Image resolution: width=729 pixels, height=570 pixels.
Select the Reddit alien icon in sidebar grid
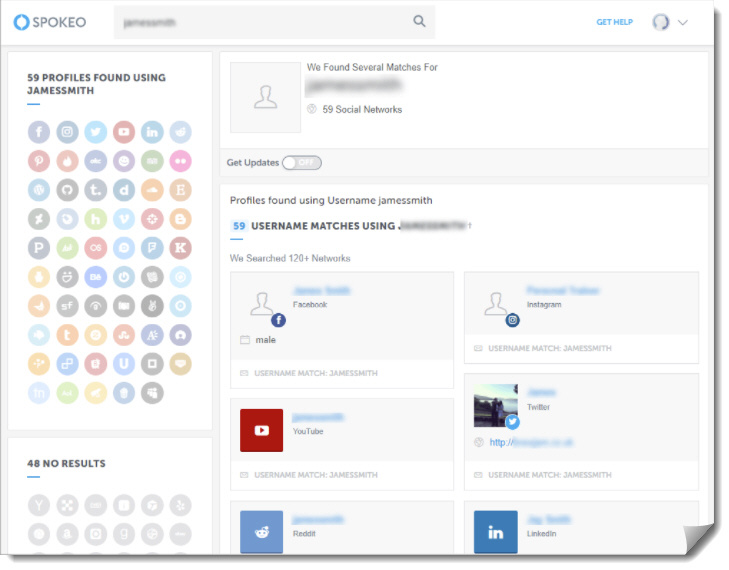tap(180, 132)
